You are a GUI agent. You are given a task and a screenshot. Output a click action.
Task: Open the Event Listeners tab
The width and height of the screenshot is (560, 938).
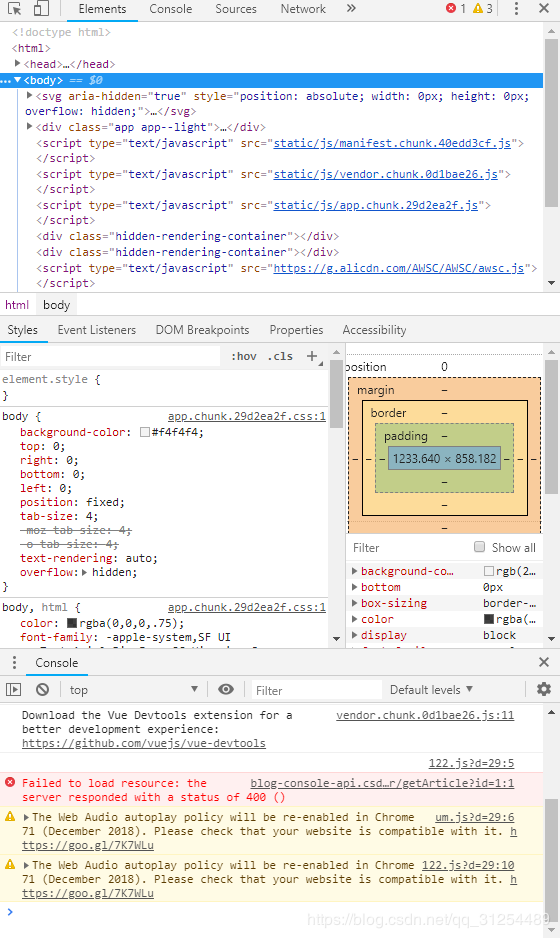[96, 330]
